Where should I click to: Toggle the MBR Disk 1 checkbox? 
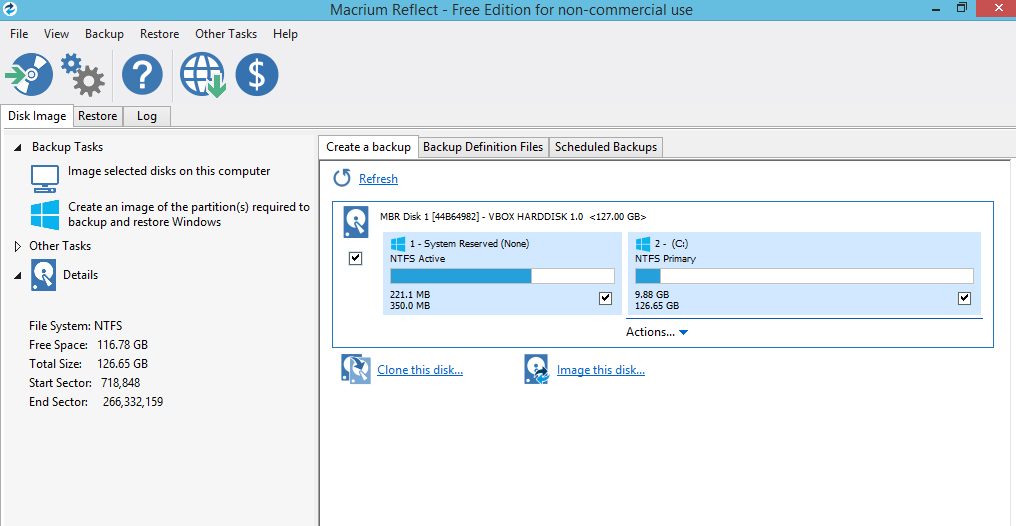(x=355, y=258)
